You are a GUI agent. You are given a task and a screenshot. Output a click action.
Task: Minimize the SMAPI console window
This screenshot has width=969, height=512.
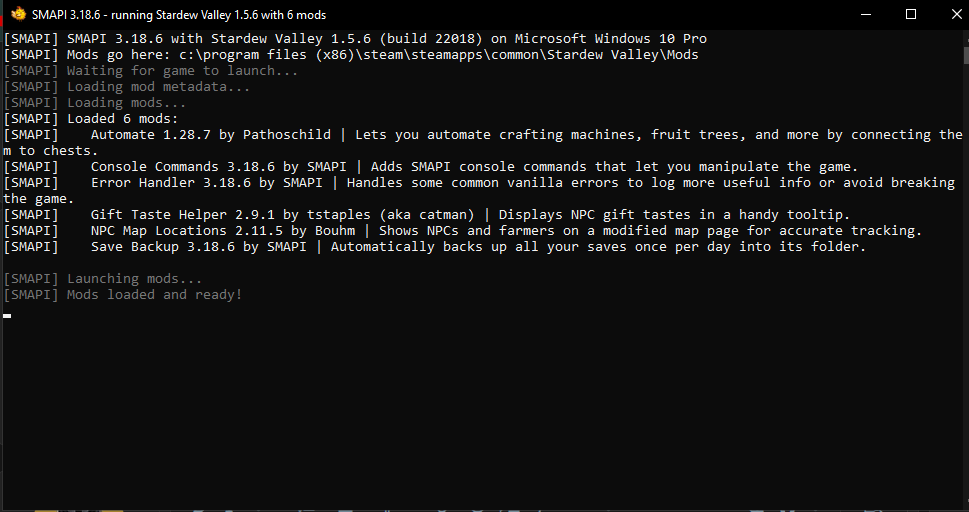(866, 14)
